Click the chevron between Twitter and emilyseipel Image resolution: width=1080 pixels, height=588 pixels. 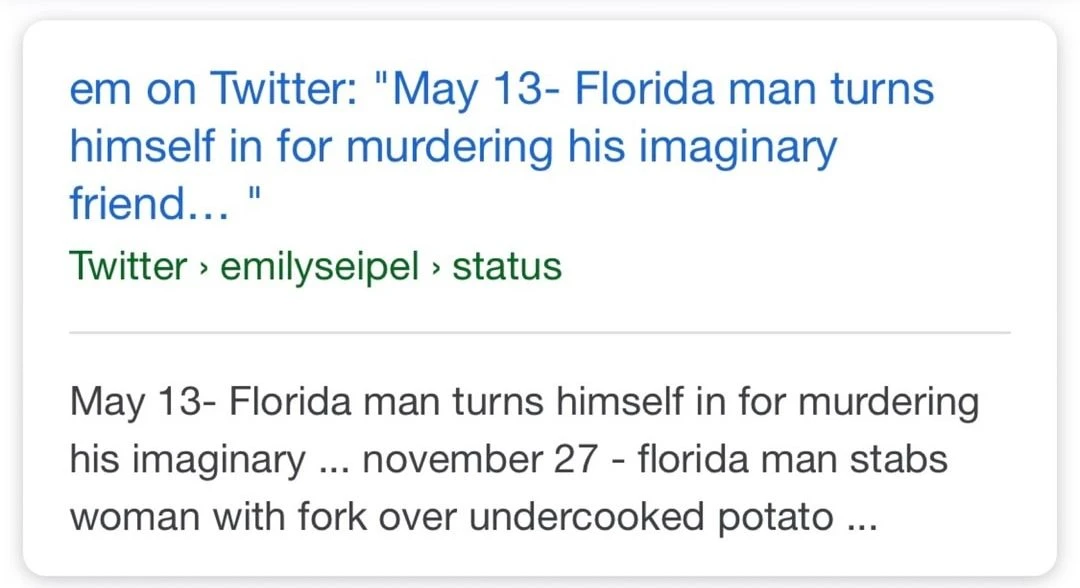203,268
